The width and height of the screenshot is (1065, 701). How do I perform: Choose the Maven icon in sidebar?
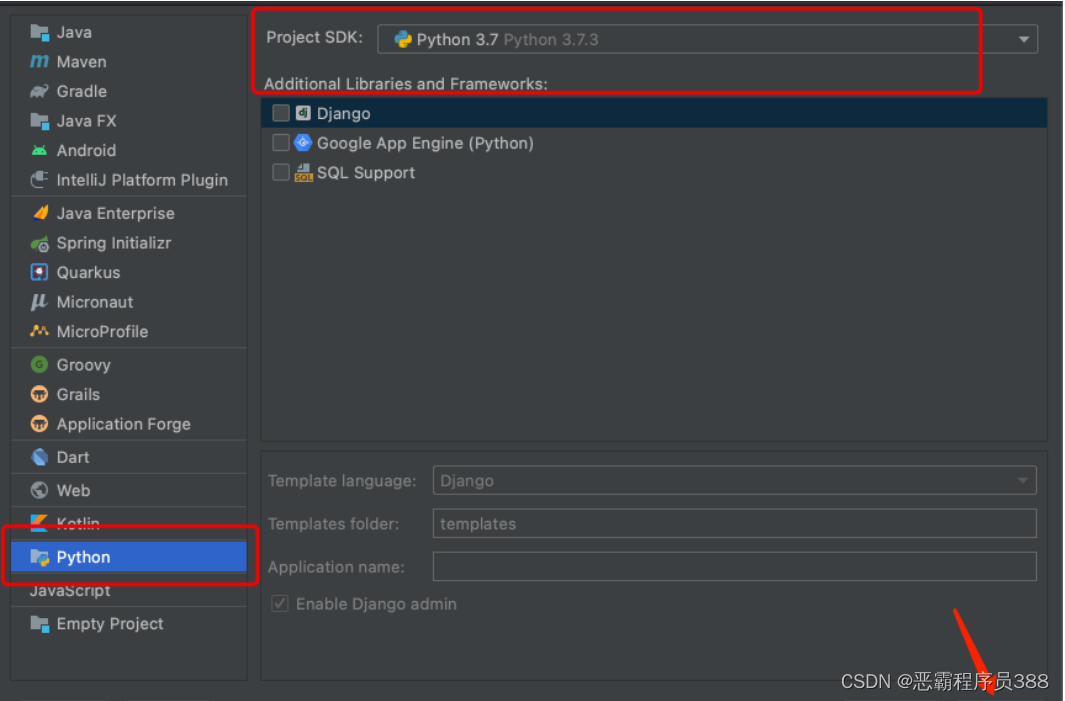click(39, 62)
